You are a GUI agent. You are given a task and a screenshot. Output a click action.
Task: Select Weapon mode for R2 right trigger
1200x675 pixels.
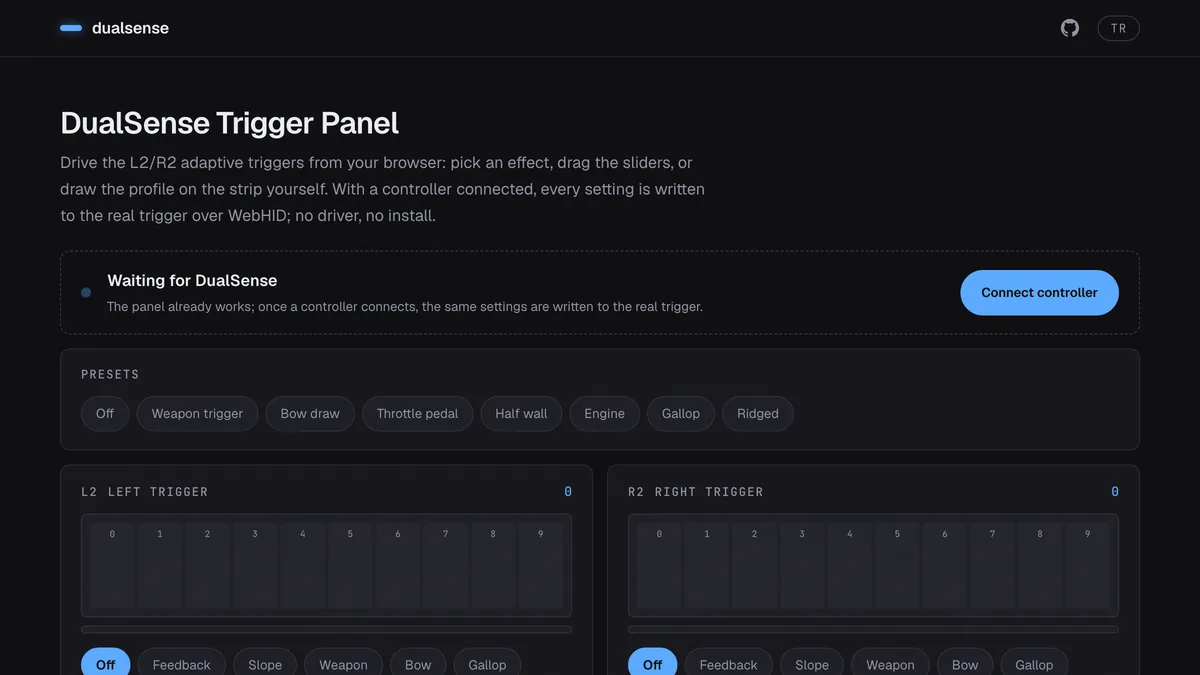[x=890, y=663]
